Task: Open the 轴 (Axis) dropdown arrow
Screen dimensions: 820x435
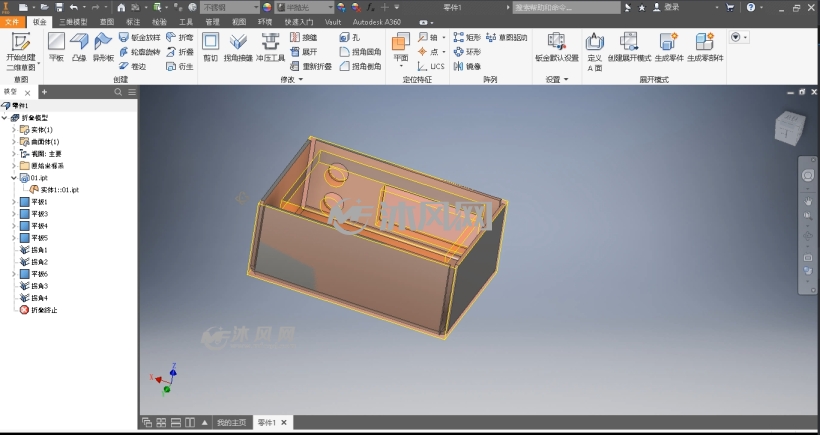Action: (443, 38)
